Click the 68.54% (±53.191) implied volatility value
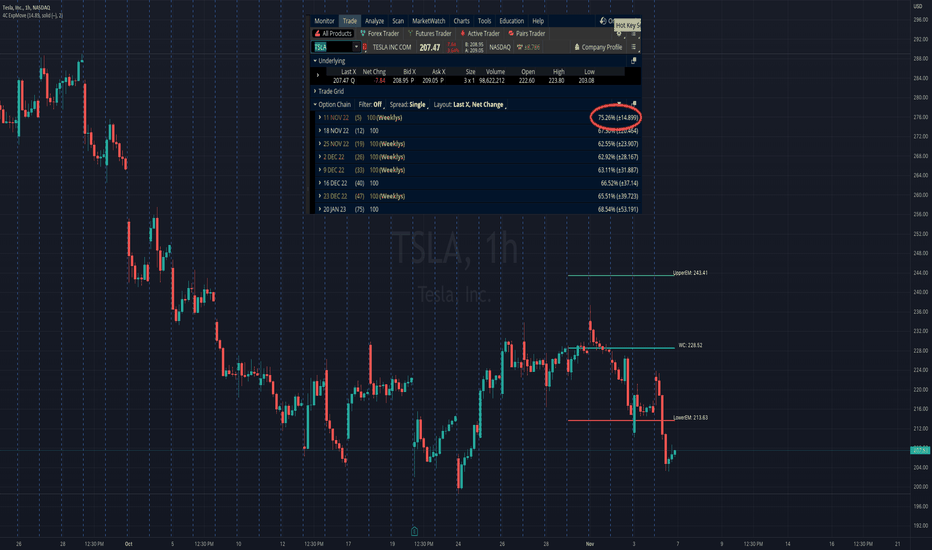The width and height of the screenshot is (932, 550). (x=618, y=209)
